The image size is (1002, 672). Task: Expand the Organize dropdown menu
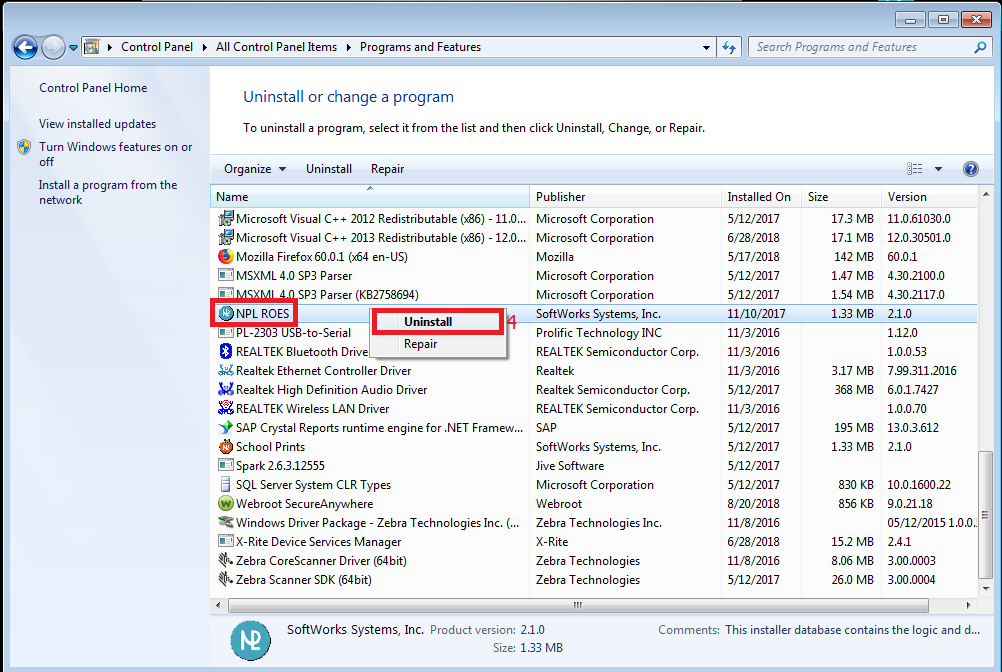tap(255, 169)
